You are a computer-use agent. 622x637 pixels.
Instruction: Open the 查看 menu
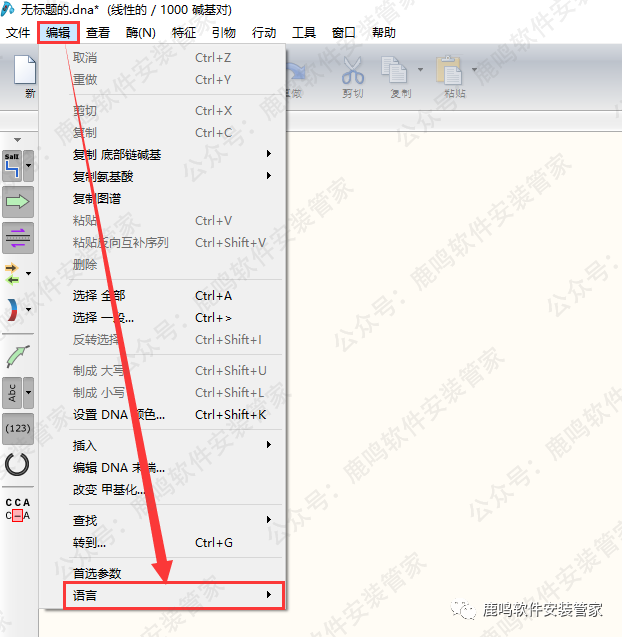[98, 32]
